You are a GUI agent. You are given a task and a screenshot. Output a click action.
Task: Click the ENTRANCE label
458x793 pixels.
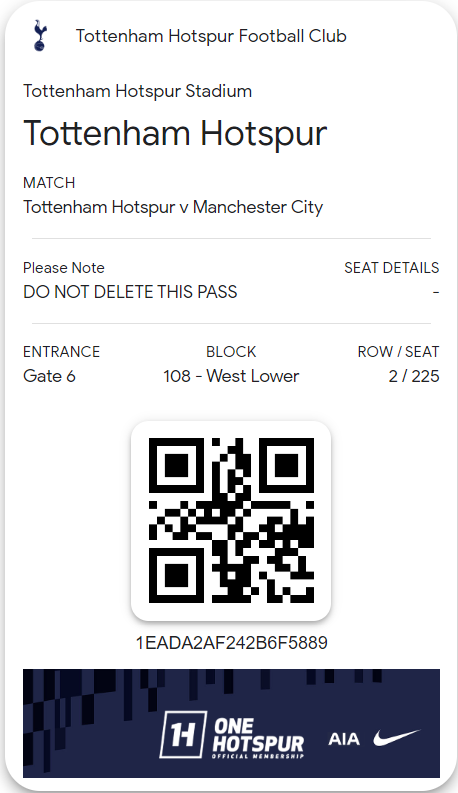62,351
